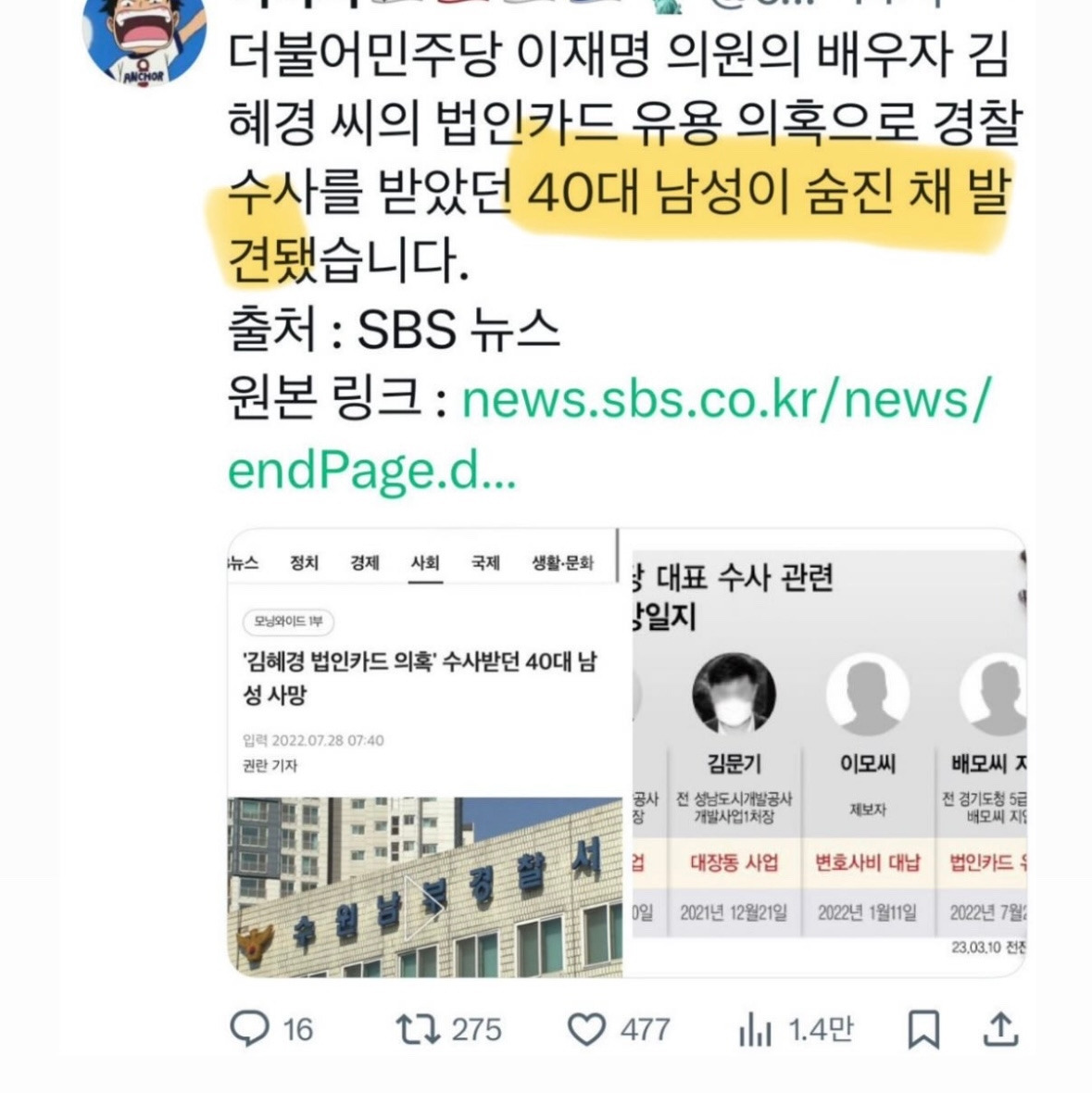Open the reply comment icon

point(249,1029)
